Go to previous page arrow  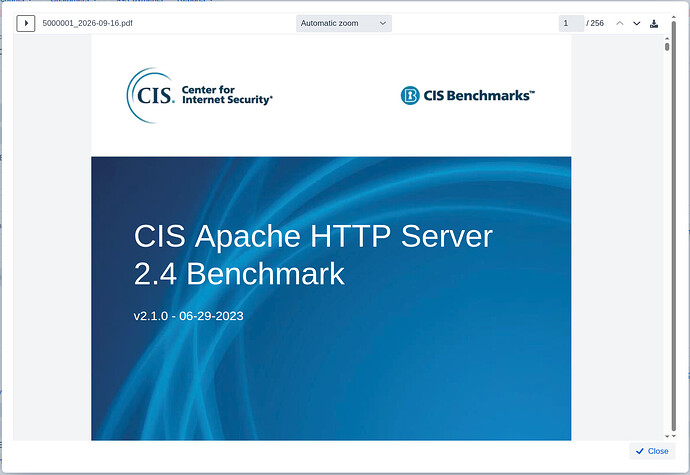[x=620, y=23]
